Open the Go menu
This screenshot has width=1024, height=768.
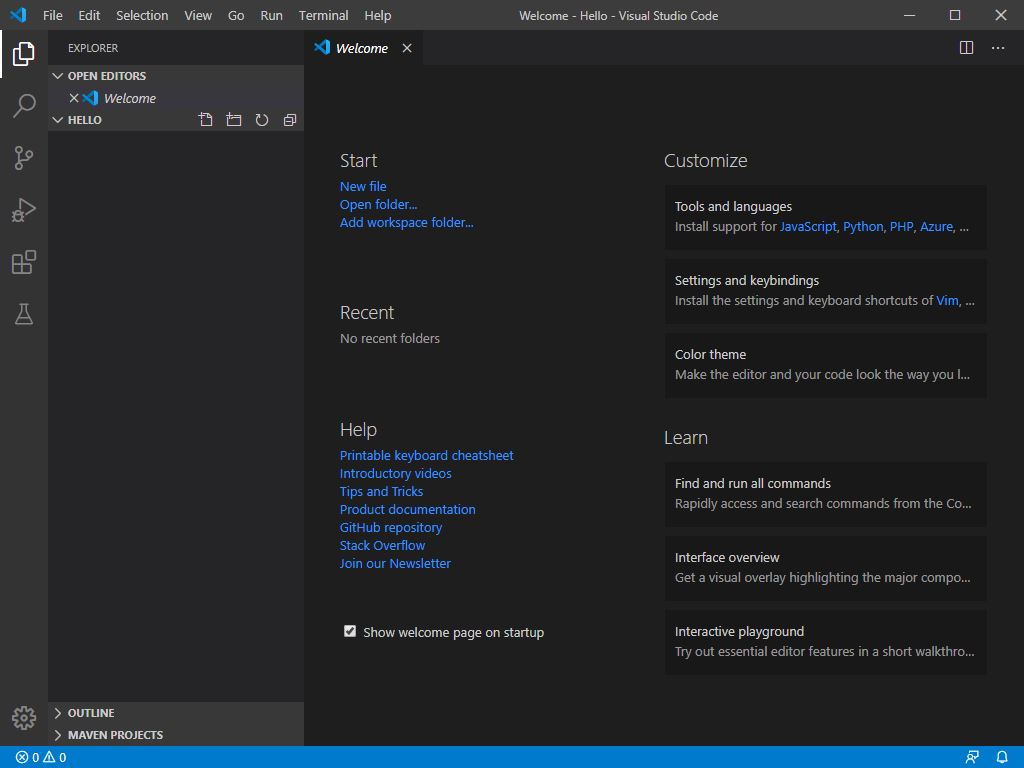tap(236, 15)
